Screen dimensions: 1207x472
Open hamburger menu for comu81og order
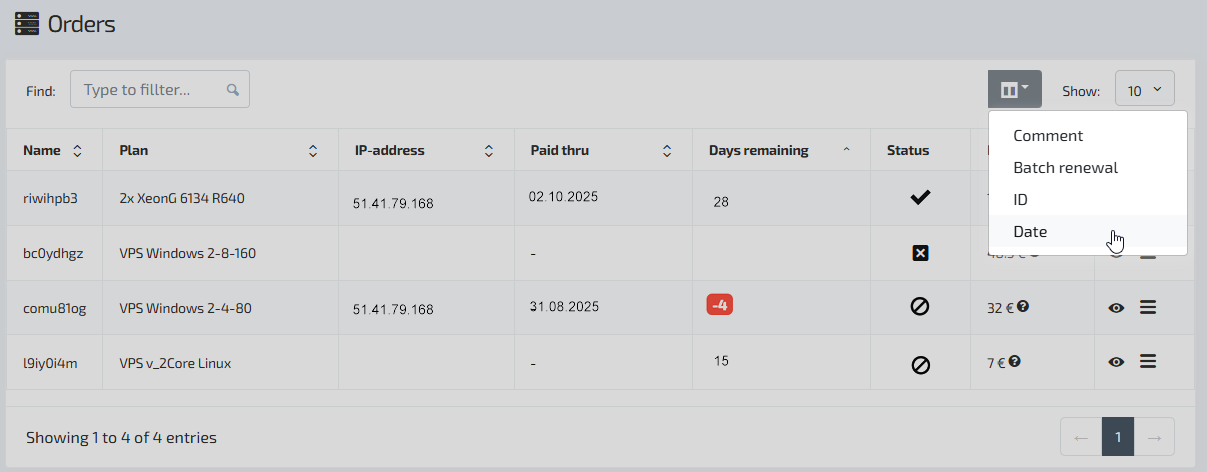[x=1148, y=307]
